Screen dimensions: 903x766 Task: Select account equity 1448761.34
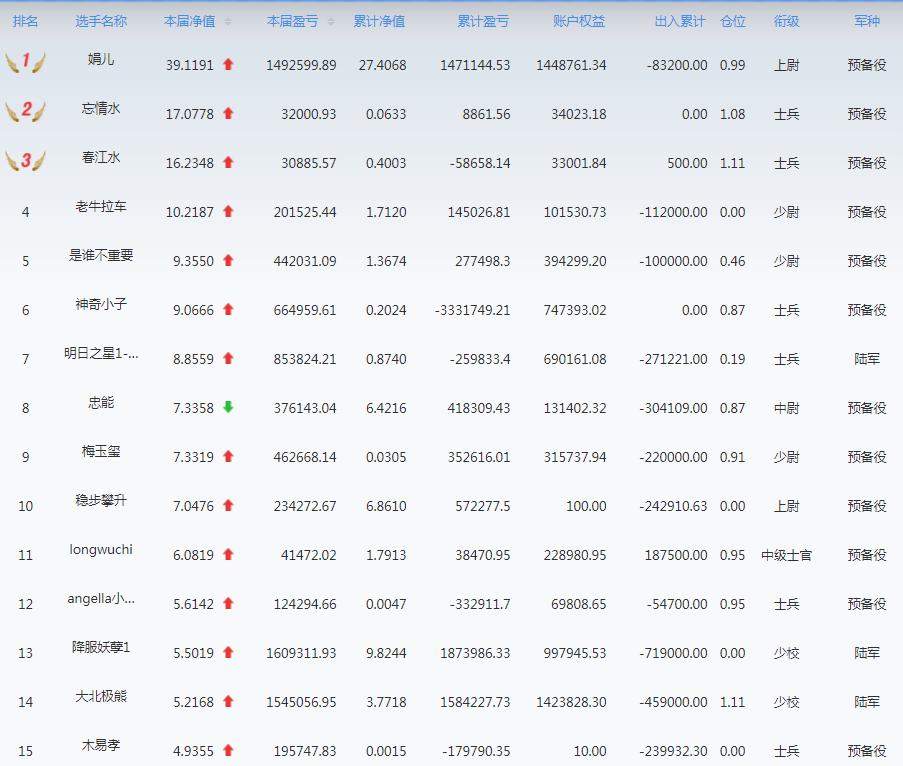pos(571,65)
